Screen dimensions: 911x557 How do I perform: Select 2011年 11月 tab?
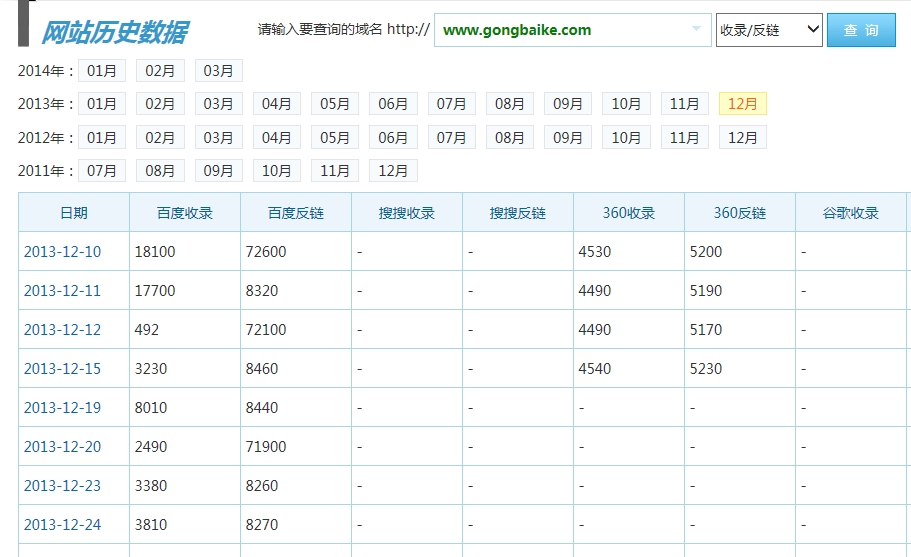click(335, 171)
